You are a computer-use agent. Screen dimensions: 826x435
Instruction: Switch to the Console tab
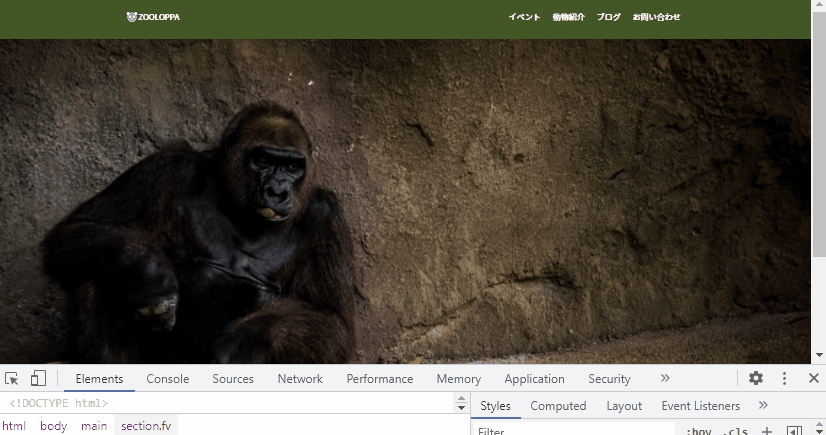pyautogui.click(x=168, y=379)
